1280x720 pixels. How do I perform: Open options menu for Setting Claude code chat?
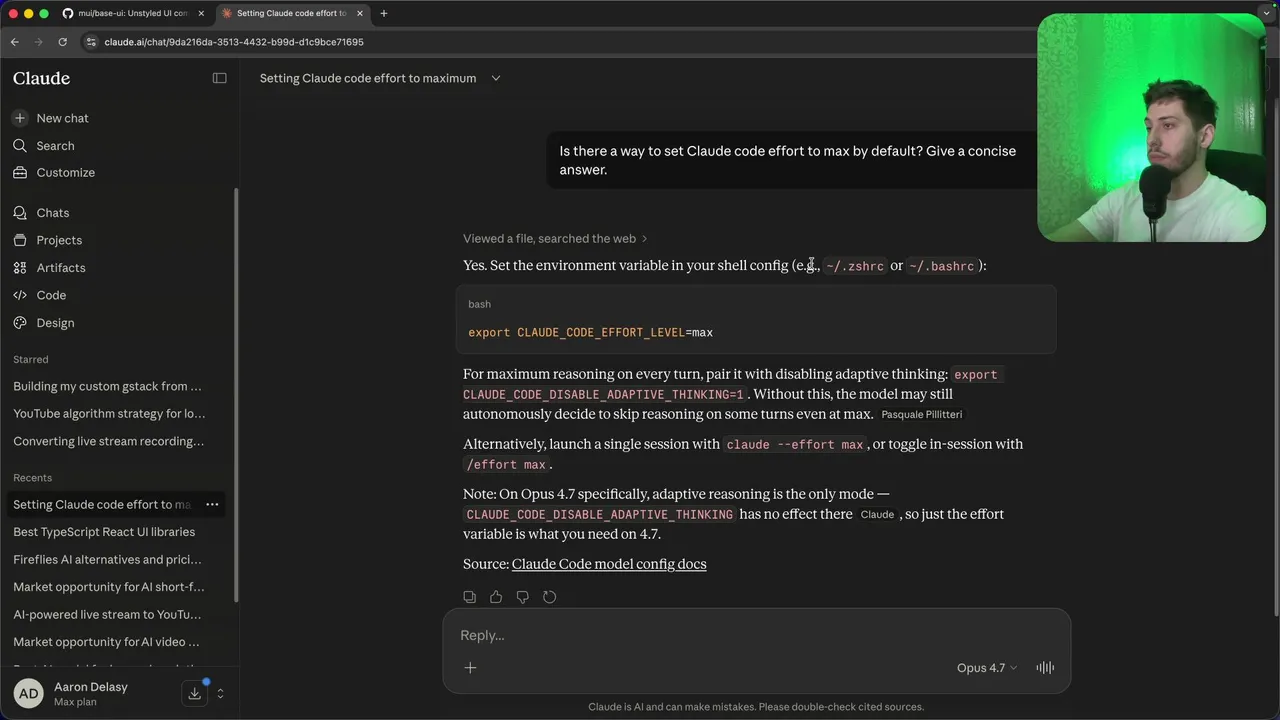point(212,505)
